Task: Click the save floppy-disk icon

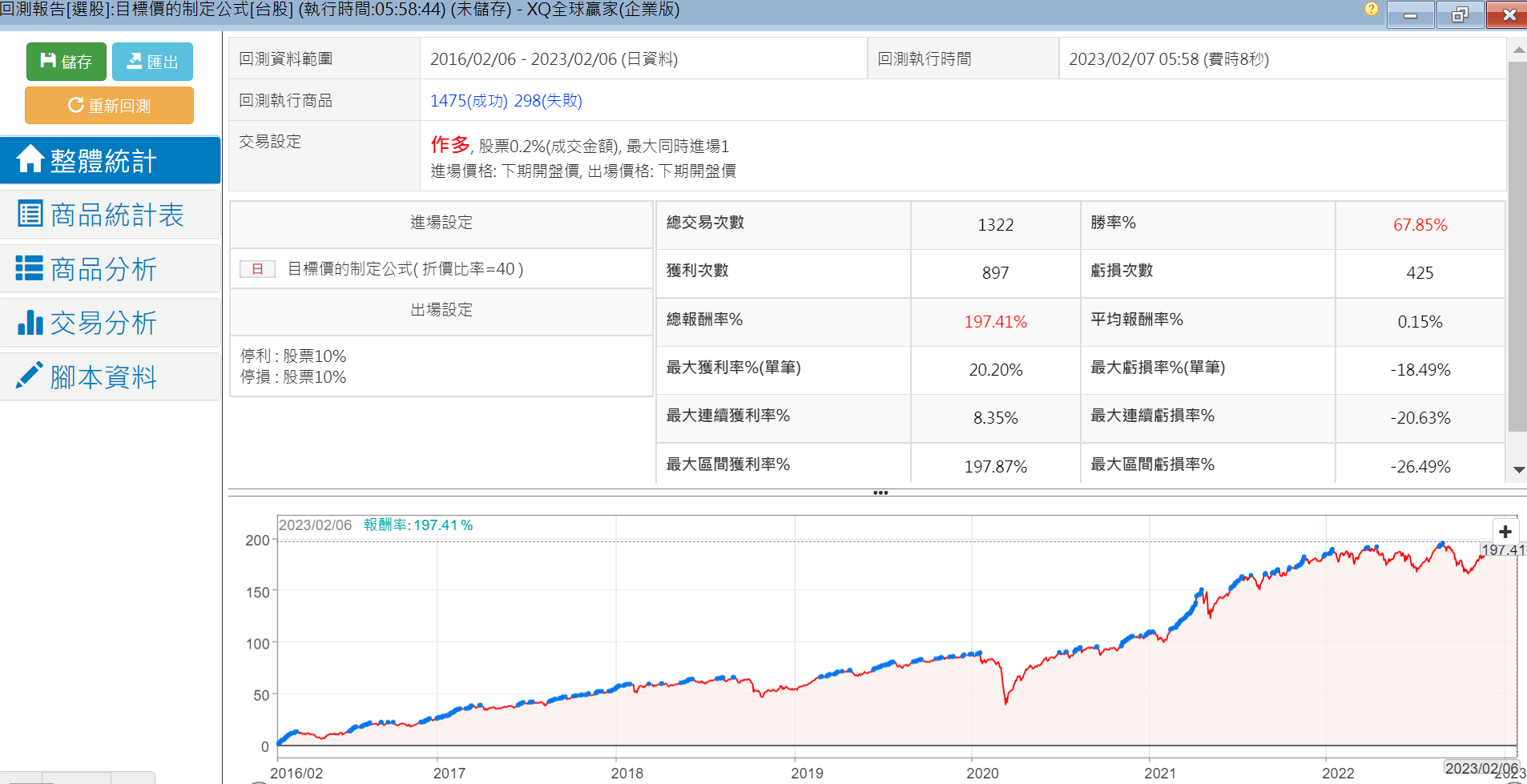Action: [48, 61]
